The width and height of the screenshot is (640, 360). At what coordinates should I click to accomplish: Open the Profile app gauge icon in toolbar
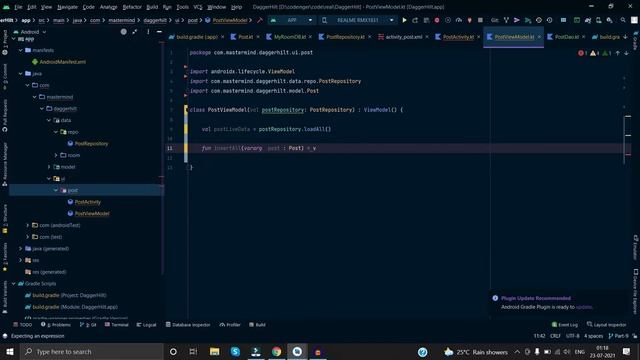point(459,20)
